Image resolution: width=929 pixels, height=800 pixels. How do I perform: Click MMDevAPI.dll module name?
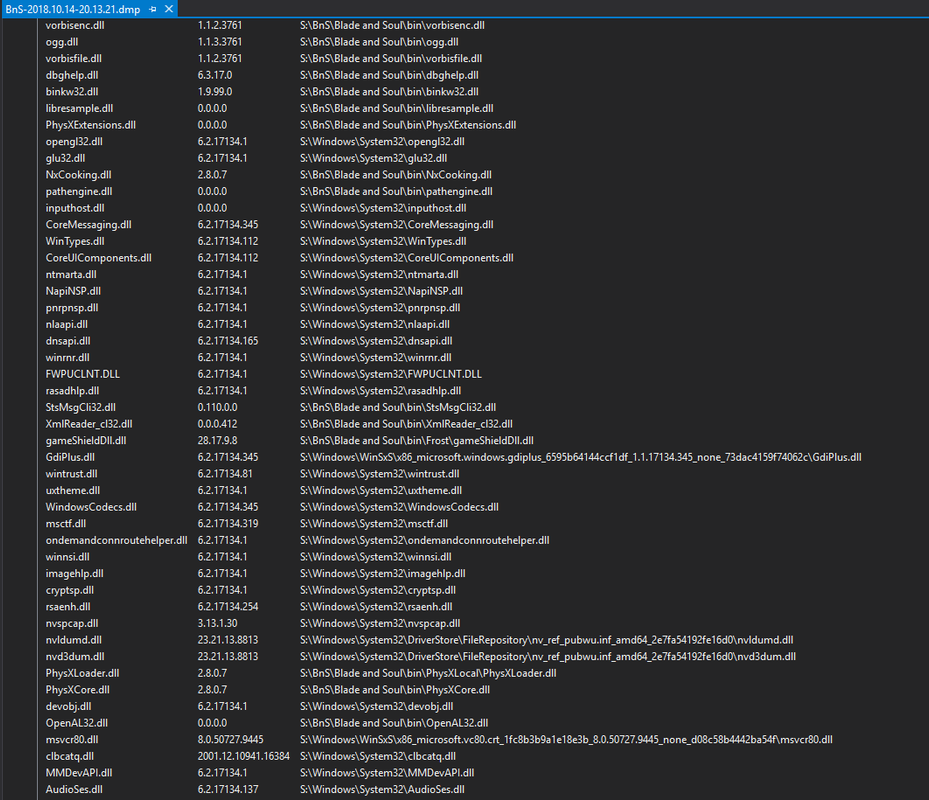[x=79, y=772]
